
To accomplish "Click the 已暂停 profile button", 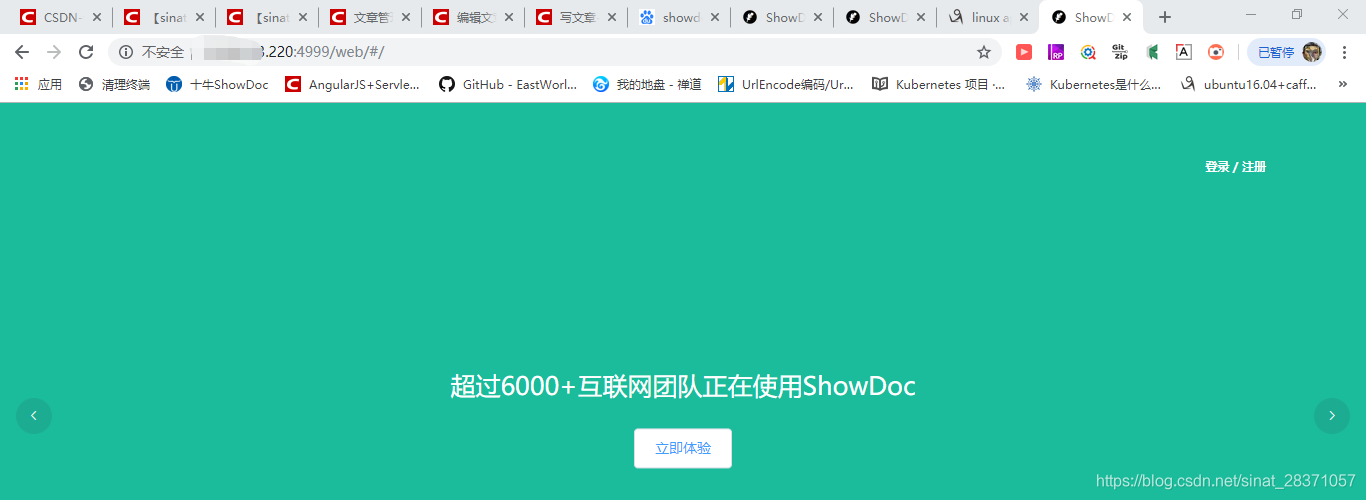I will click(1287, 52).
